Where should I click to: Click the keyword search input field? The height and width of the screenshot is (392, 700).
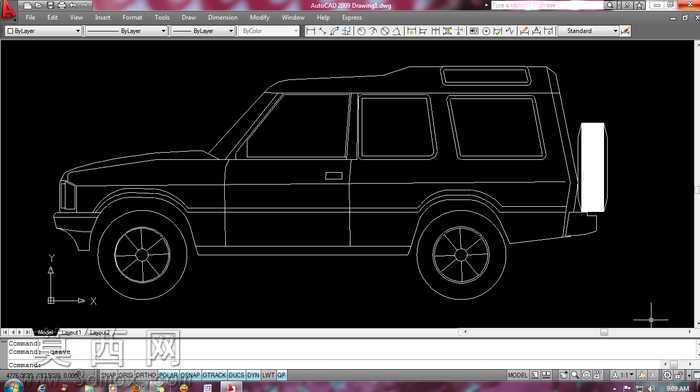[x=547, y=5]
